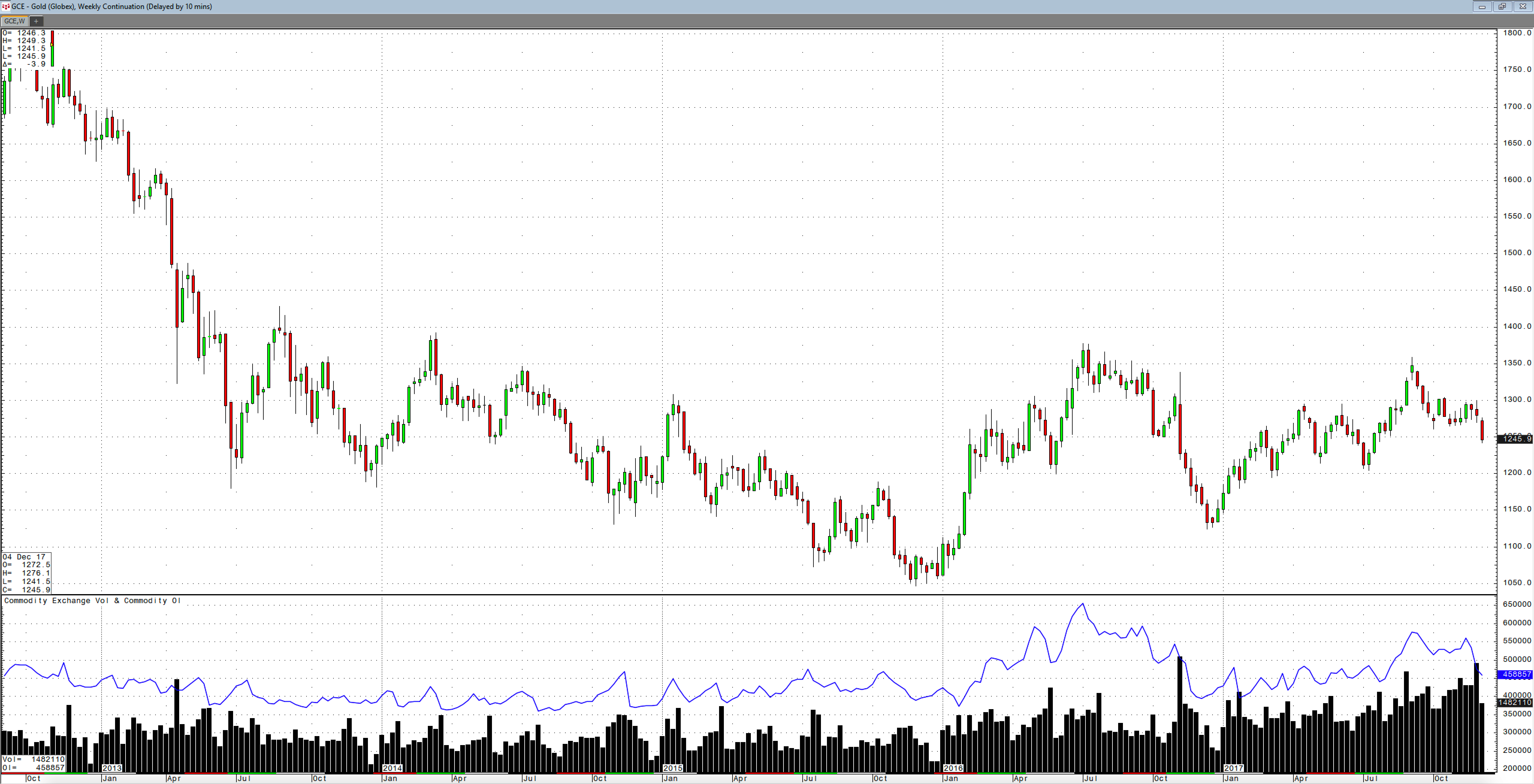
Task: Click the 1400.0 price axis label
Action: point(1517,326)
